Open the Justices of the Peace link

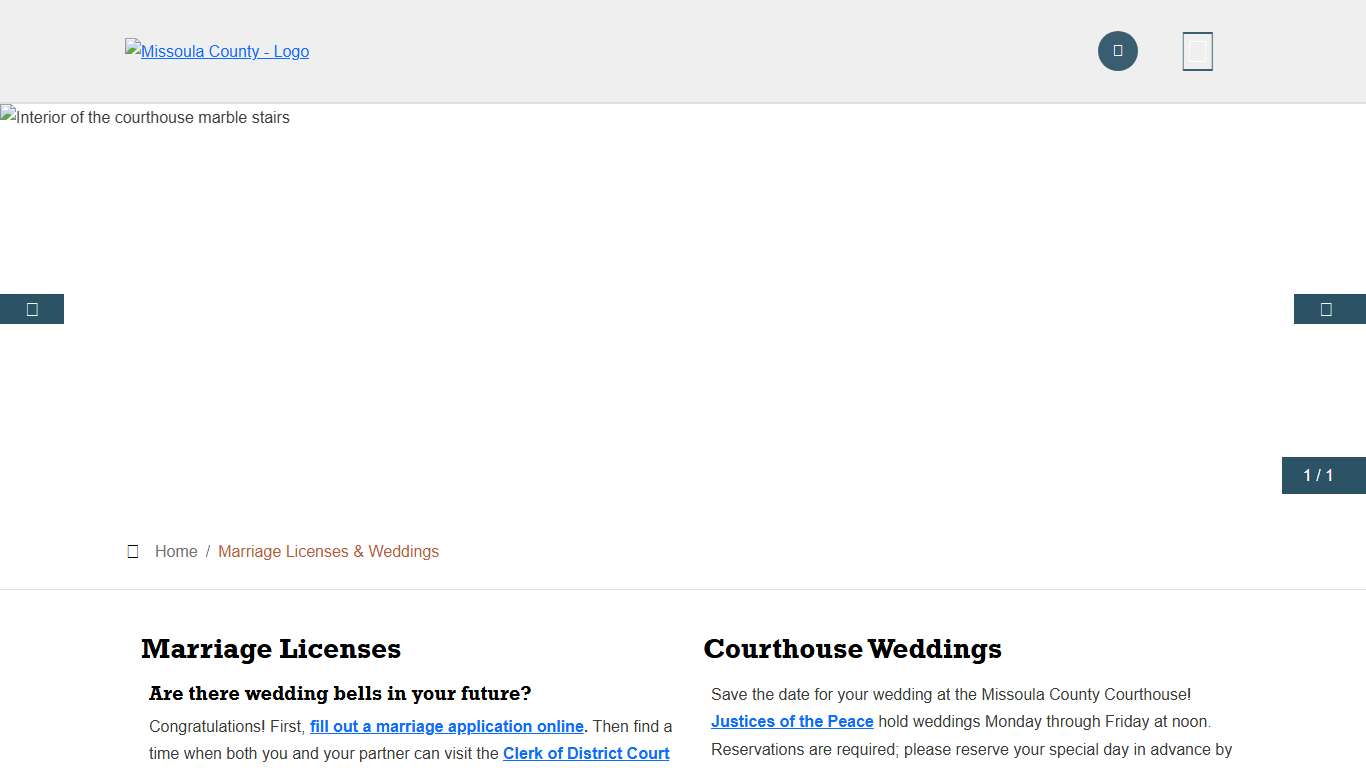tap(792, 721)
